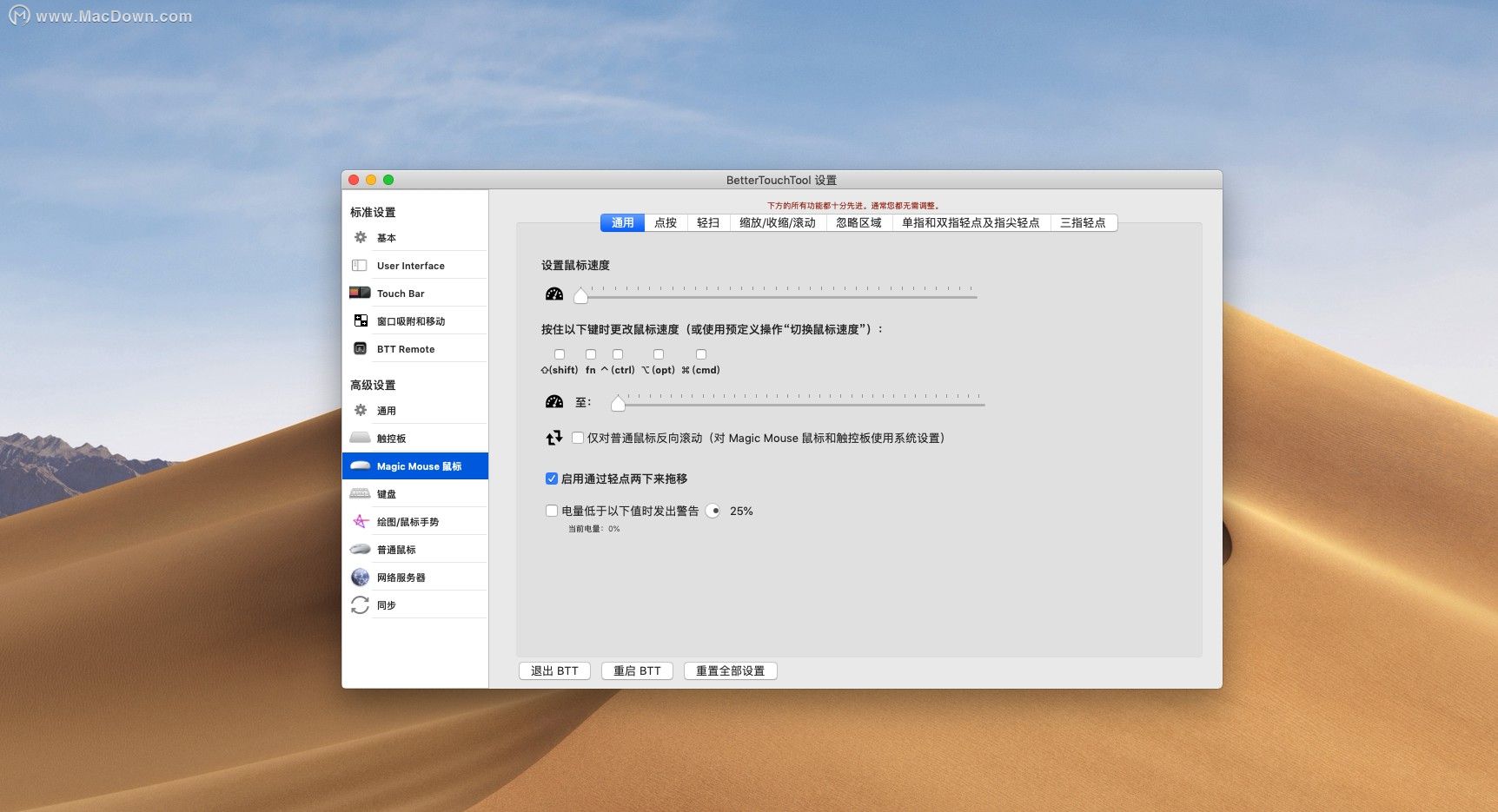Select 普通鼠标 in the sidebar
Image resolution: width=1498 pixels, height=812 pixels.
coord(415,550)
